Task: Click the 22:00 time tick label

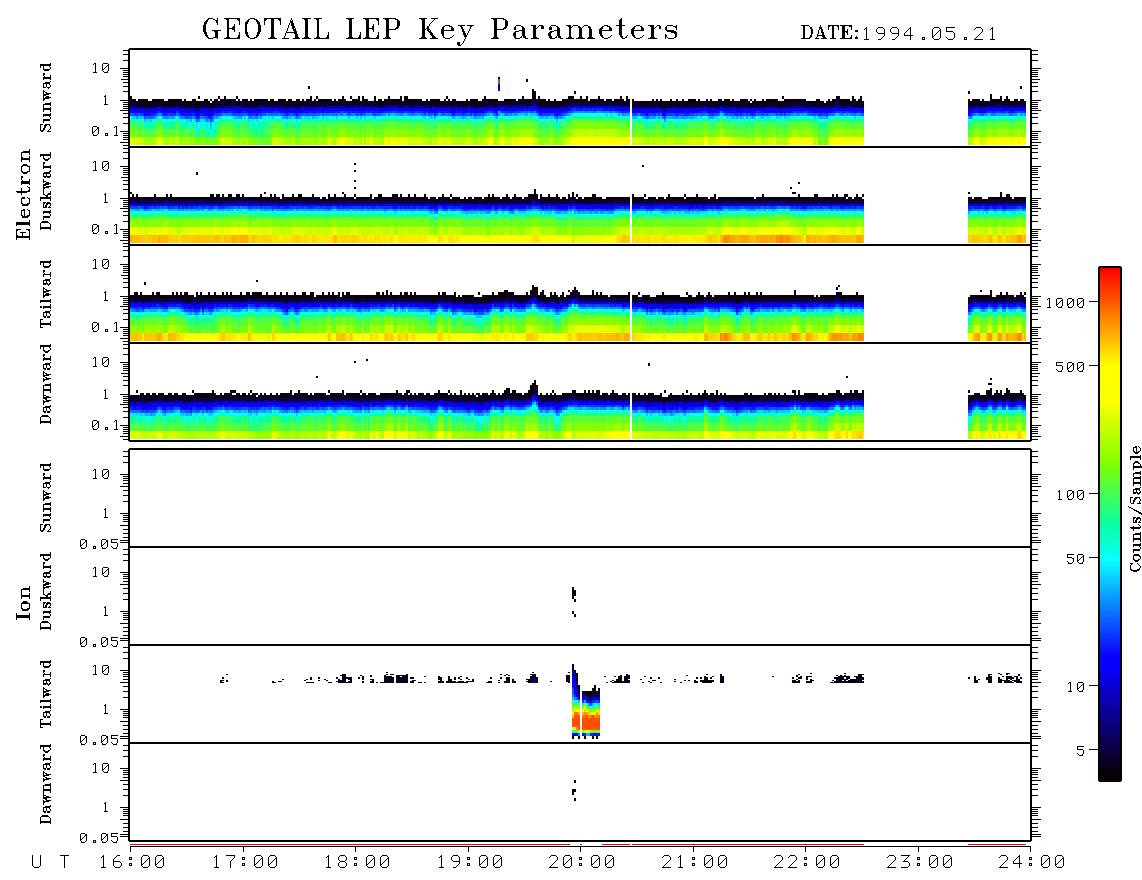Action: click(x=807, y=863)
